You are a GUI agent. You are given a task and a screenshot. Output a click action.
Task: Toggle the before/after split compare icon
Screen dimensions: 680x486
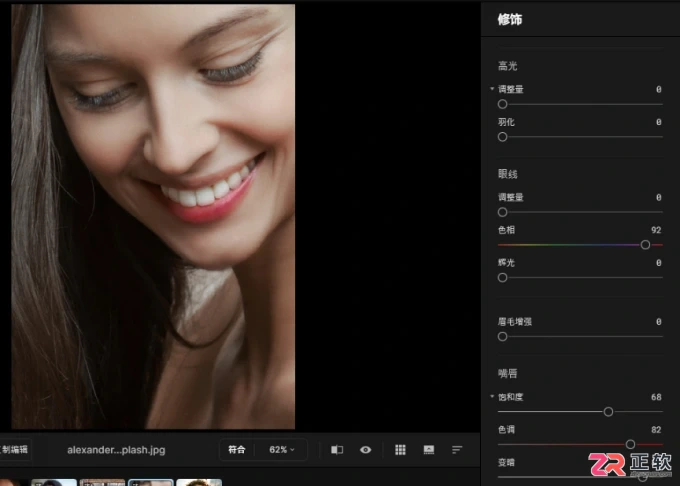point(337,450)
